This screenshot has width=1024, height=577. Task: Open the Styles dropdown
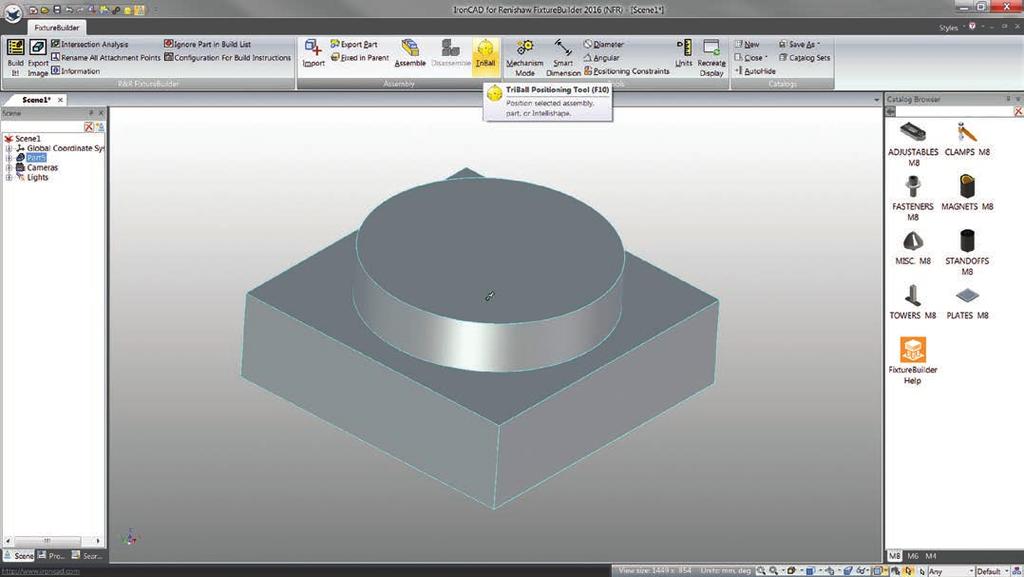point(951,27)
